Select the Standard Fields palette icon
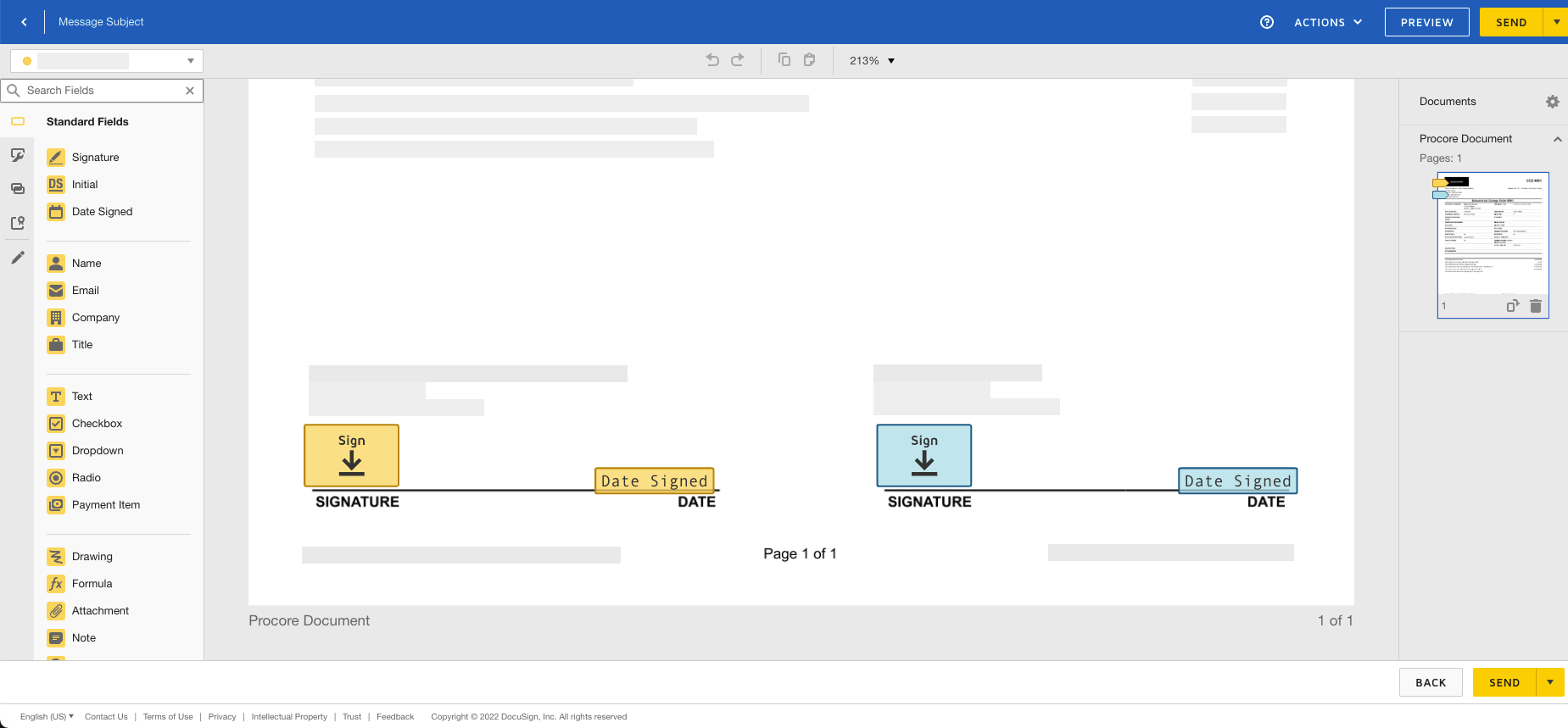The image size is (1568, 728). 18,121
